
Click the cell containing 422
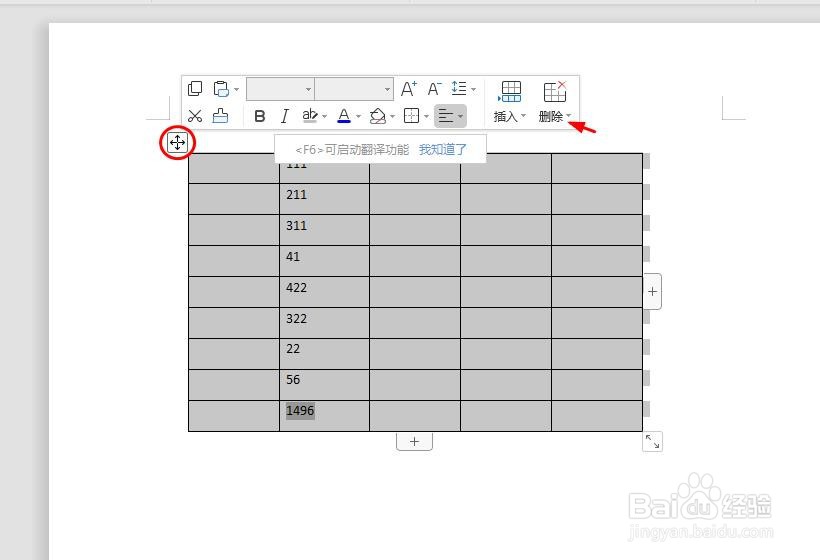[324, 292]
